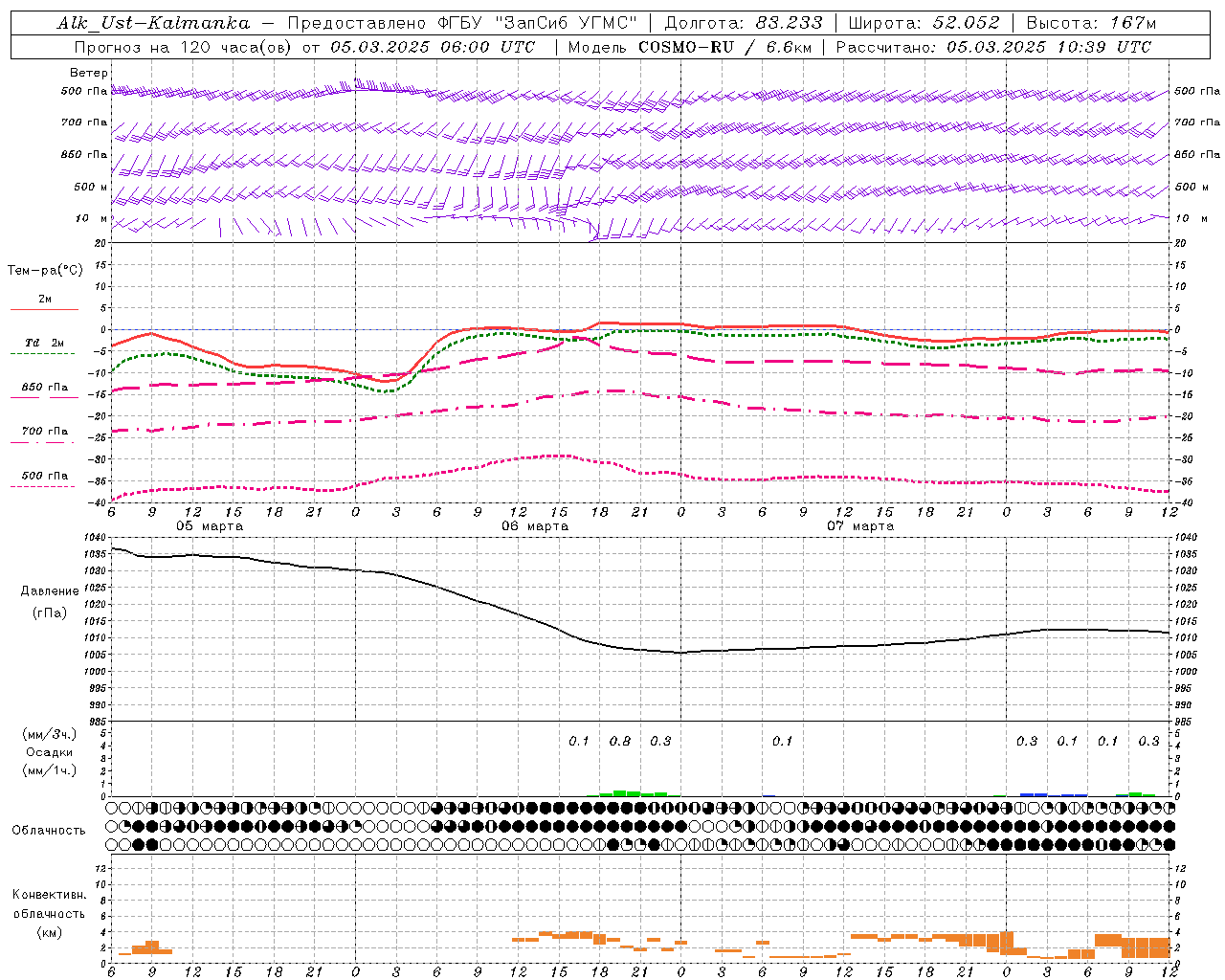Image resolution: width=1225 pixels, height=980 pixels.
Task: Click the forecast start time 05.03.2025 06:00 UTC
Action: coord(434,47)
